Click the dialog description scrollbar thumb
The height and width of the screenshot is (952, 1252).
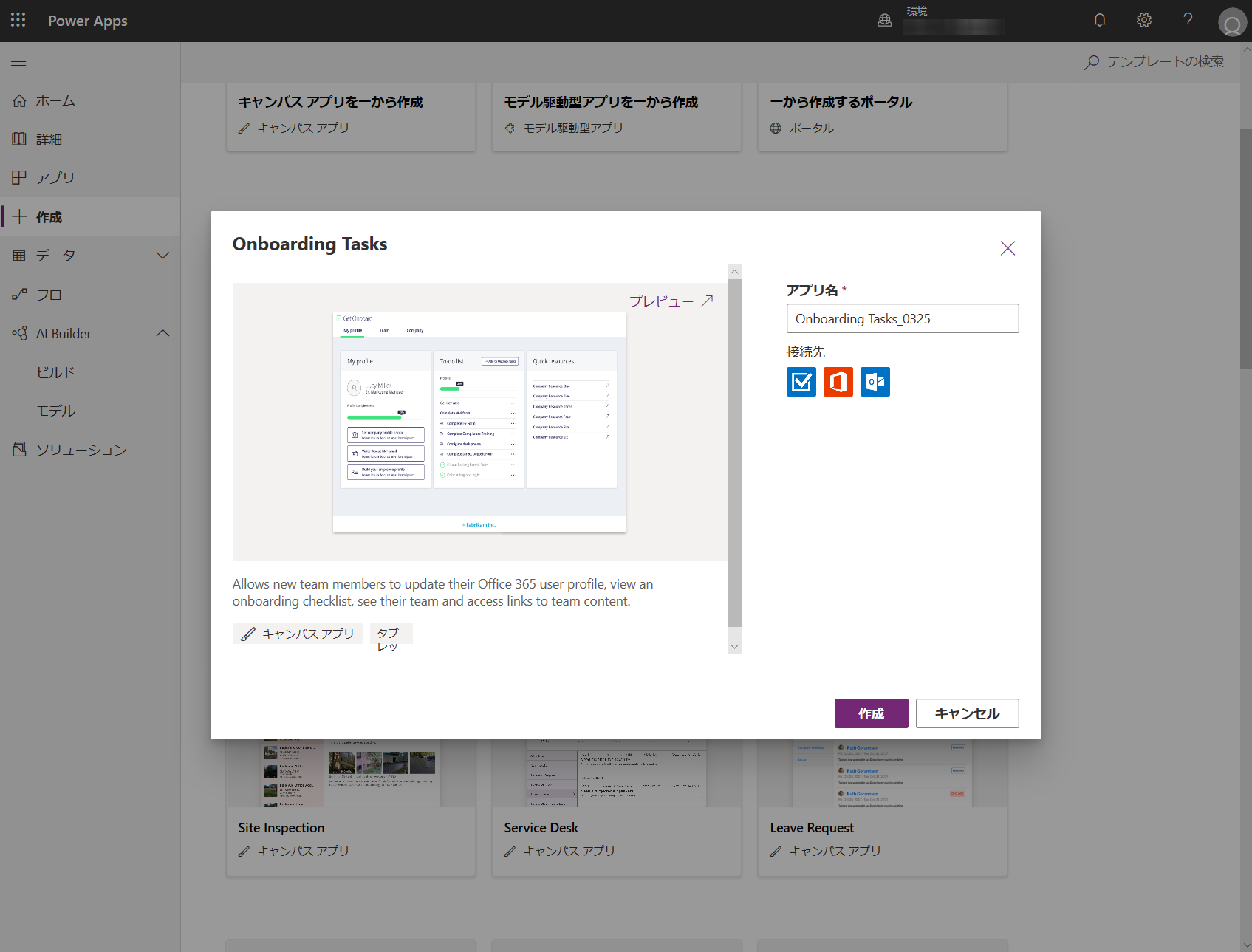pos(735,453)
